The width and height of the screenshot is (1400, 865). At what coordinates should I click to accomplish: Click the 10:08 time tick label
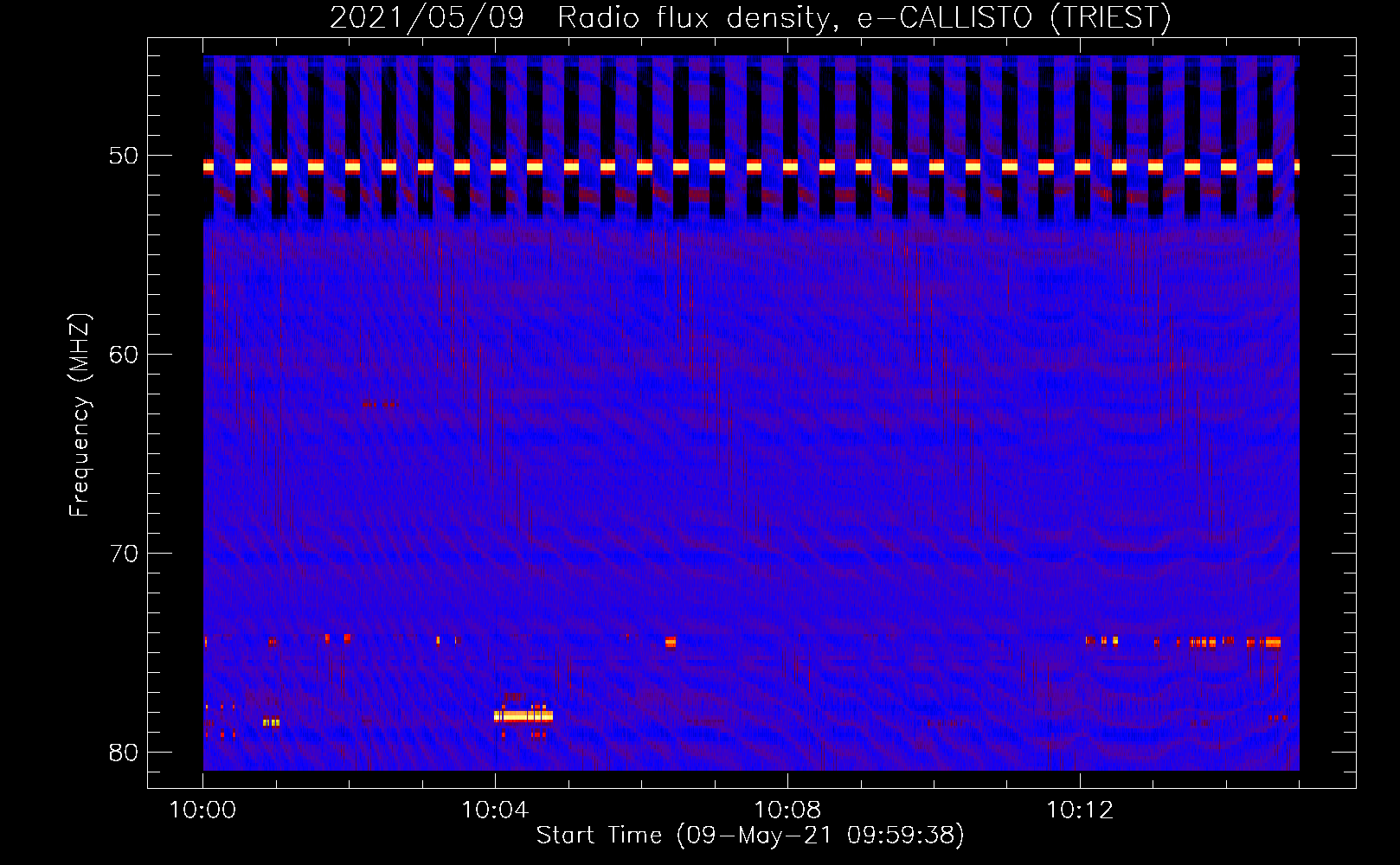click(787, 811)
